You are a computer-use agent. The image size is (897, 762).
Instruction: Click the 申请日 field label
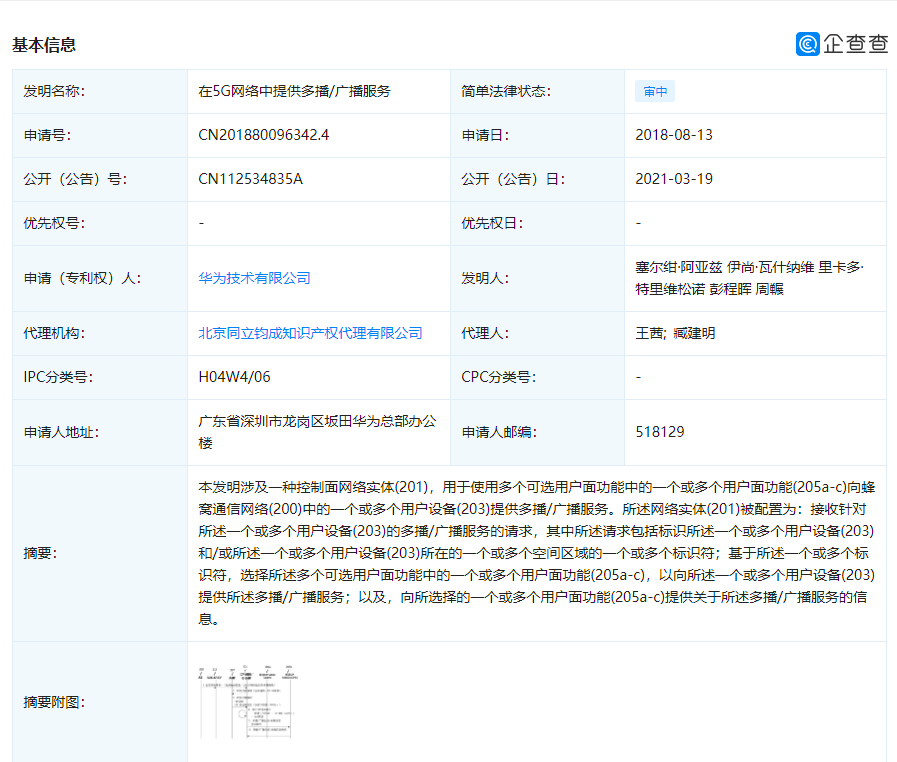click(485, 135)
